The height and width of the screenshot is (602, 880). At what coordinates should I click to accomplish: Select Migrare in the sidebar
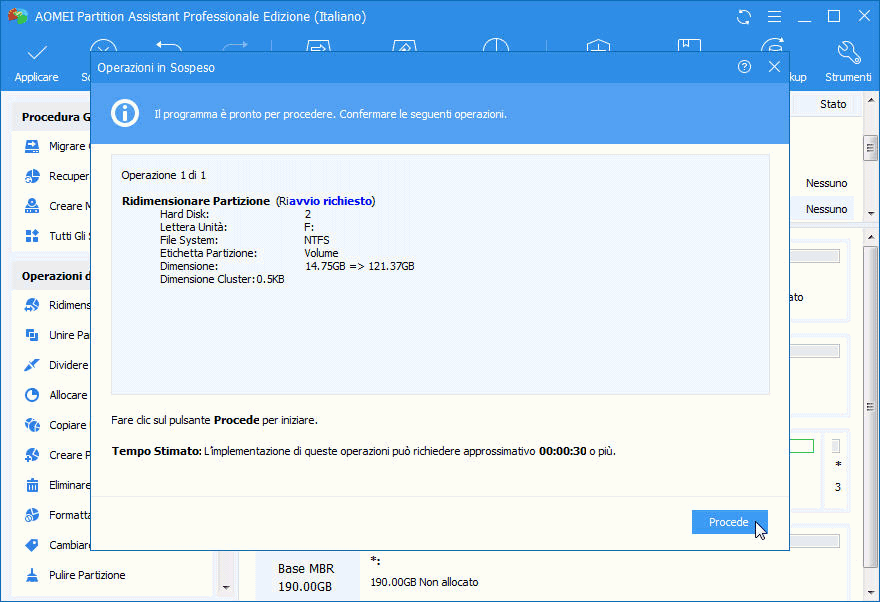tap(56, 146)
